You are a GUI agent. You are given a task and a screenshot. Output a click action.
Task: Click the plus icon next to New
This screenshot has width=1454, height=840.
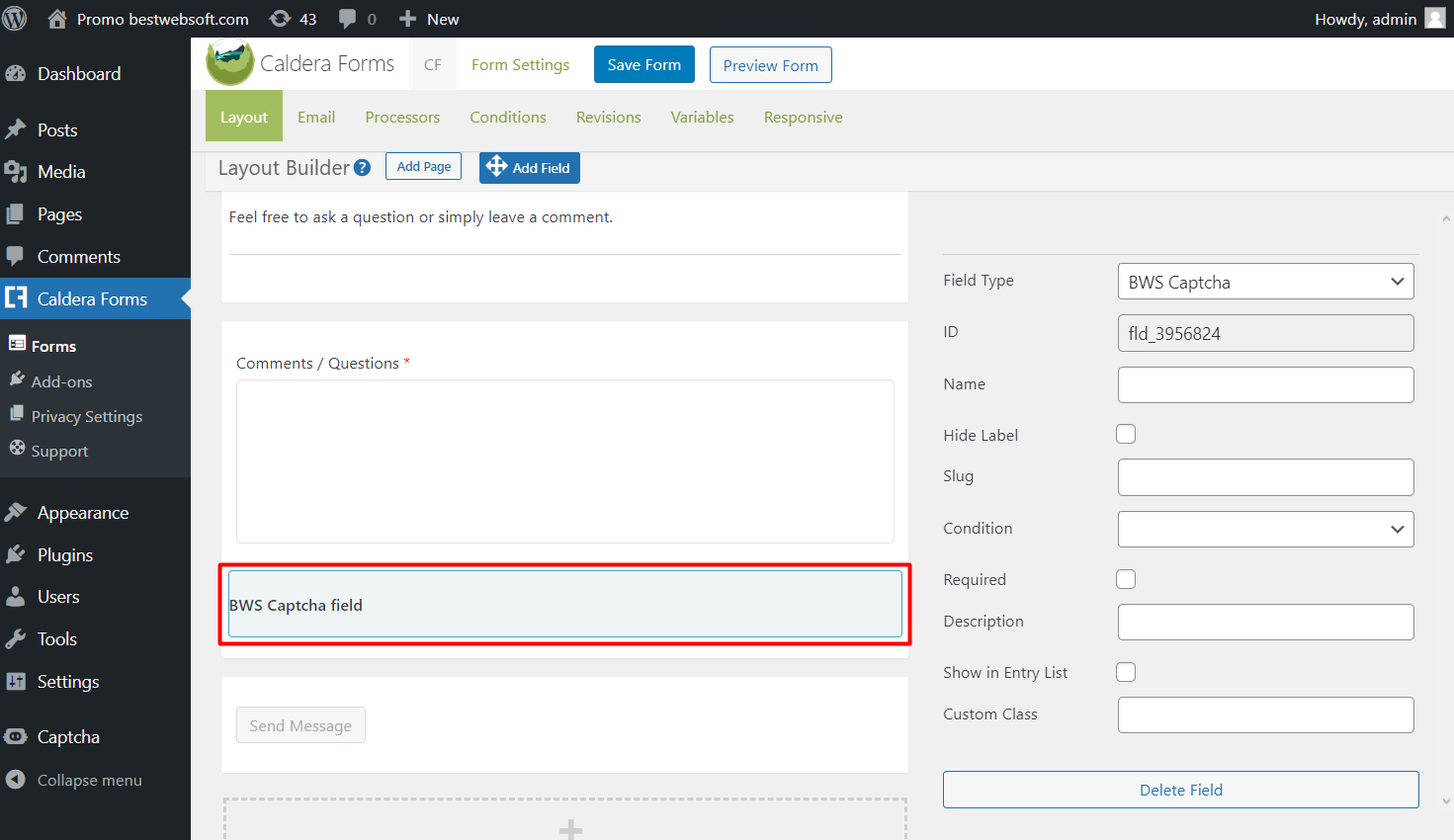tap(407, 19)
